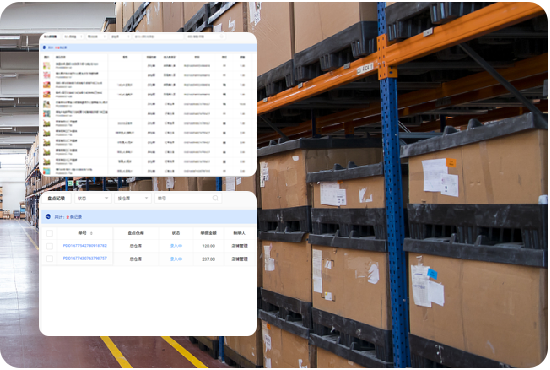The width and height of the screenshot is (550, 370).
Task: Open order link ending 798757
Action: (x=85, y=258)
